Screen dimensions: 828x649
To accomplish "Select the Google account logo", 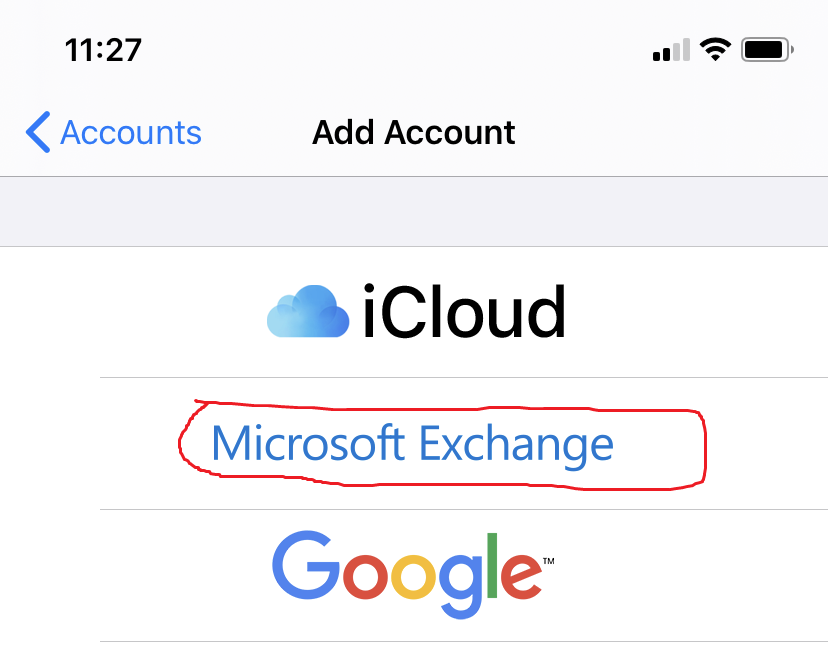I will pos(413,574).
